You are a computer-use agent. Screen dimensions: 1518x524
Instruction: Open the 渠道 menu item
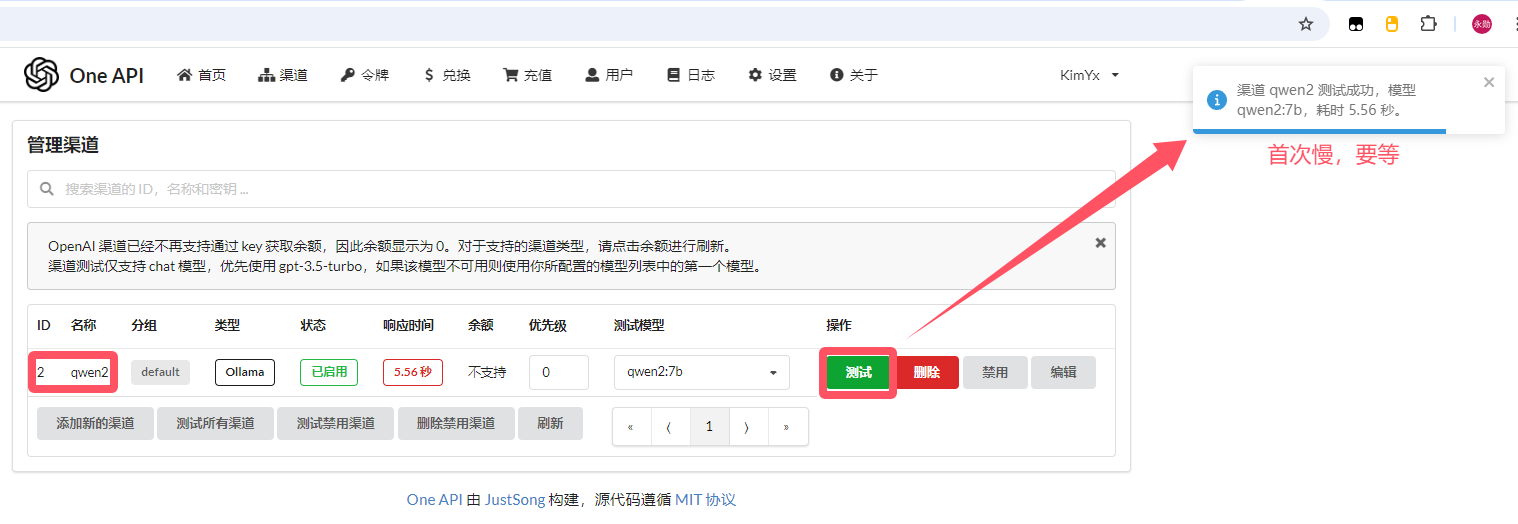[283, 75]
